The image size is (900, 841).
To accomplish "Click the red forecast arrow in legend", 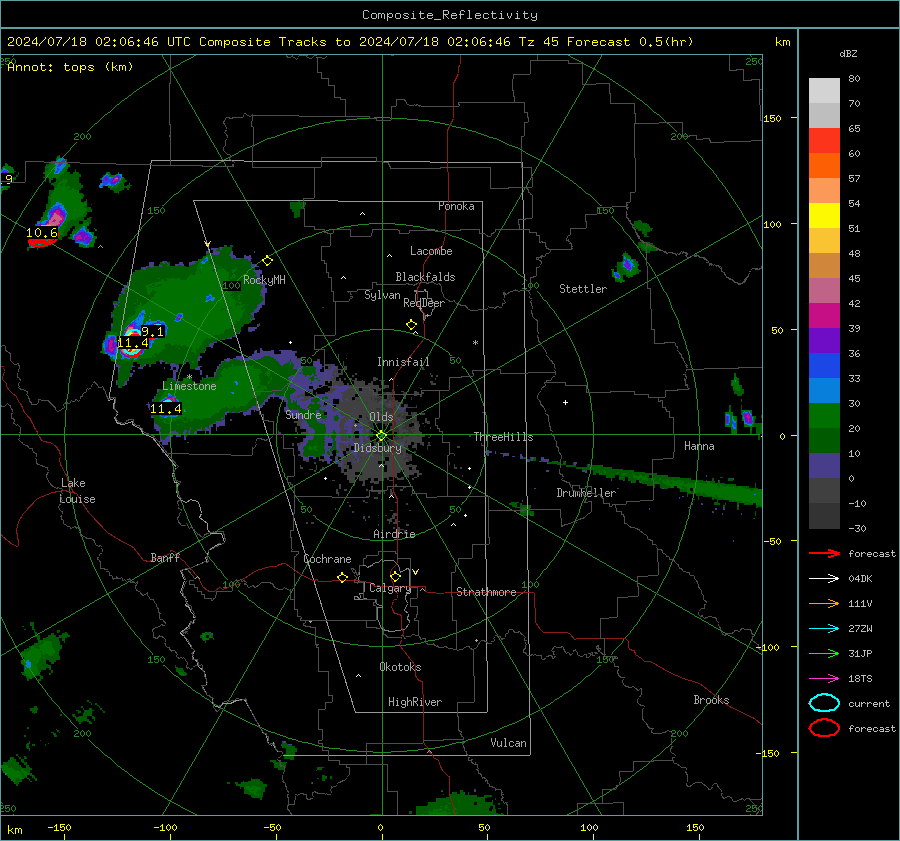I will coord(824,553).
